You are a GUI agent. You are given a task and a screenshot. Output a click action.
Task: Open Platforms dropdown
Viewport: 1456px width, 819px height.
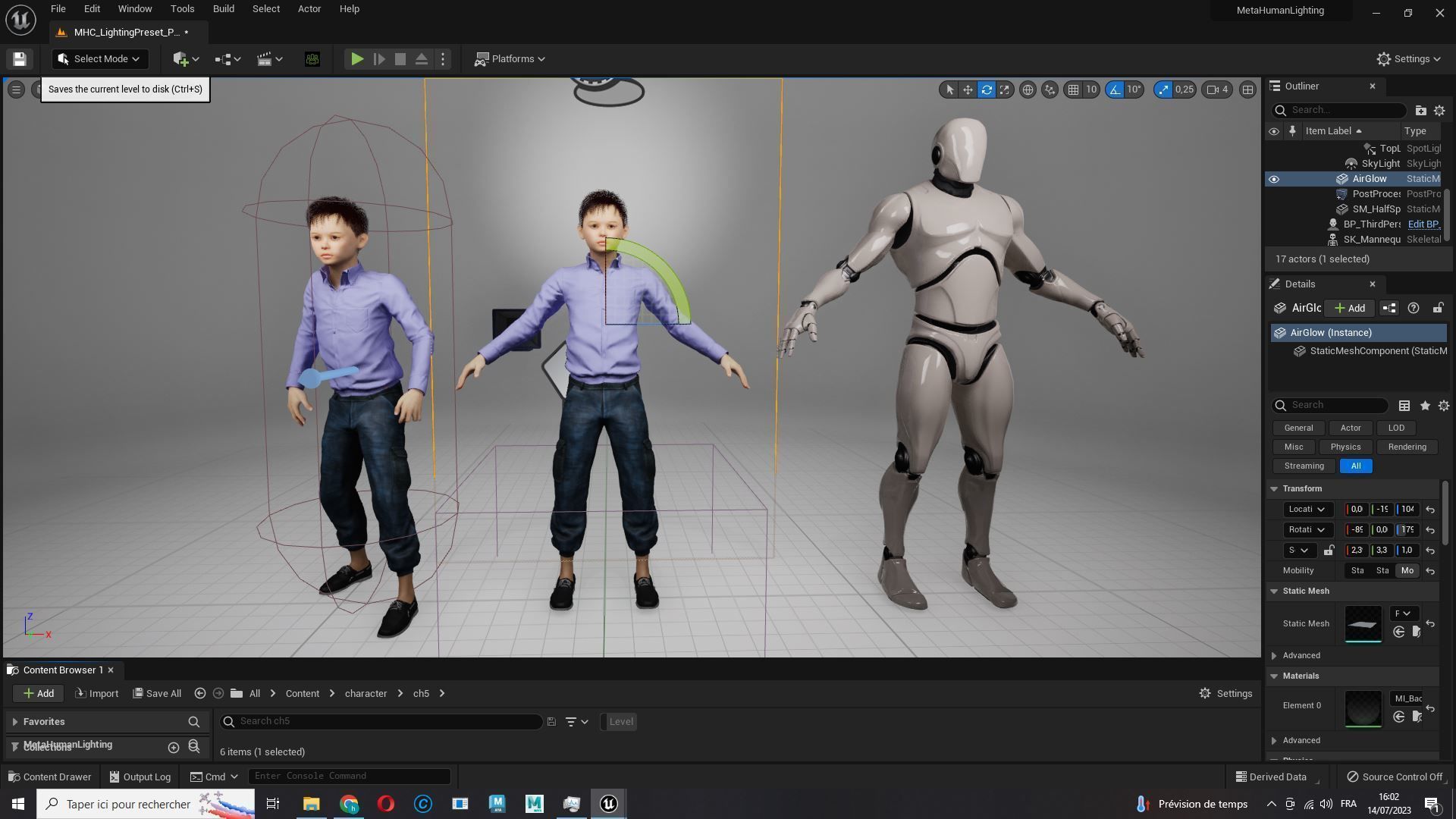coord(510,59)
